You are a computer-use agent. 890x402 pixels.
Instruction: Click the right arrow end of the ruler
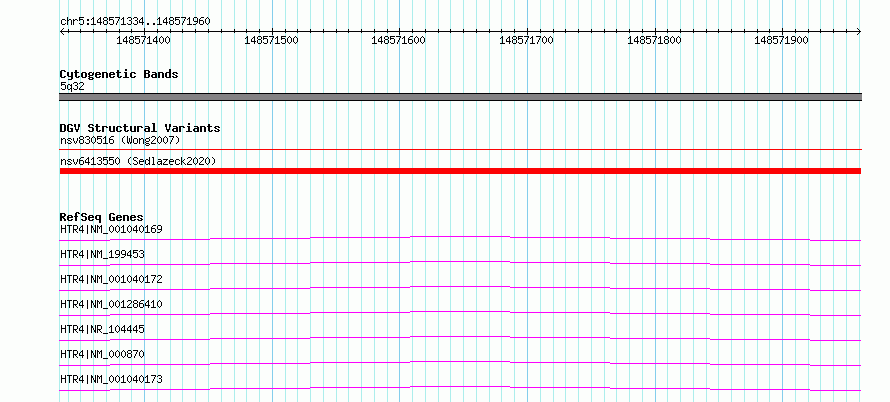pos(859,31)
